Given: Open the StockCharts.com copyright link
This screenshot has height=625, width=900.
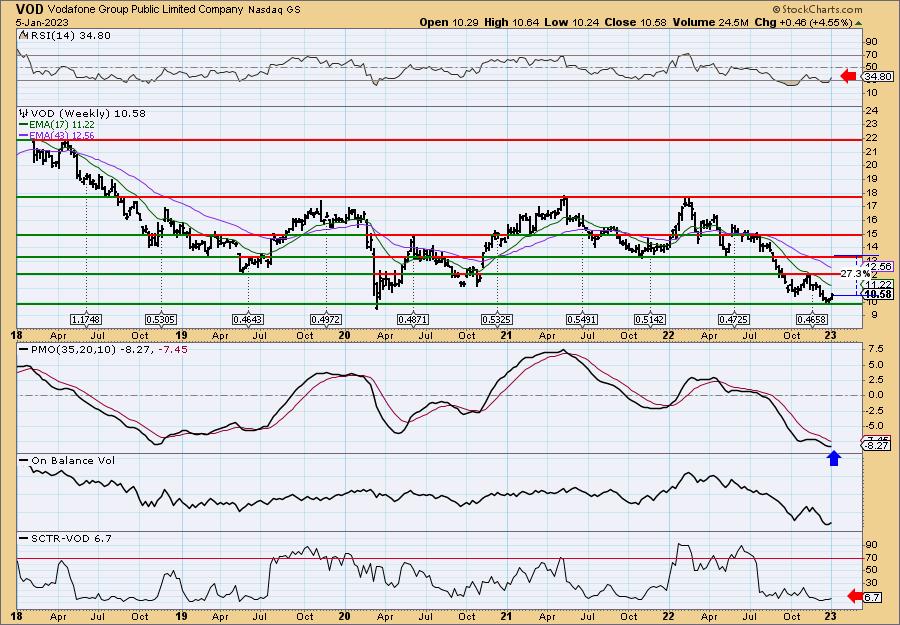Looking at the screenshot, I should click(x=817, y=9).
